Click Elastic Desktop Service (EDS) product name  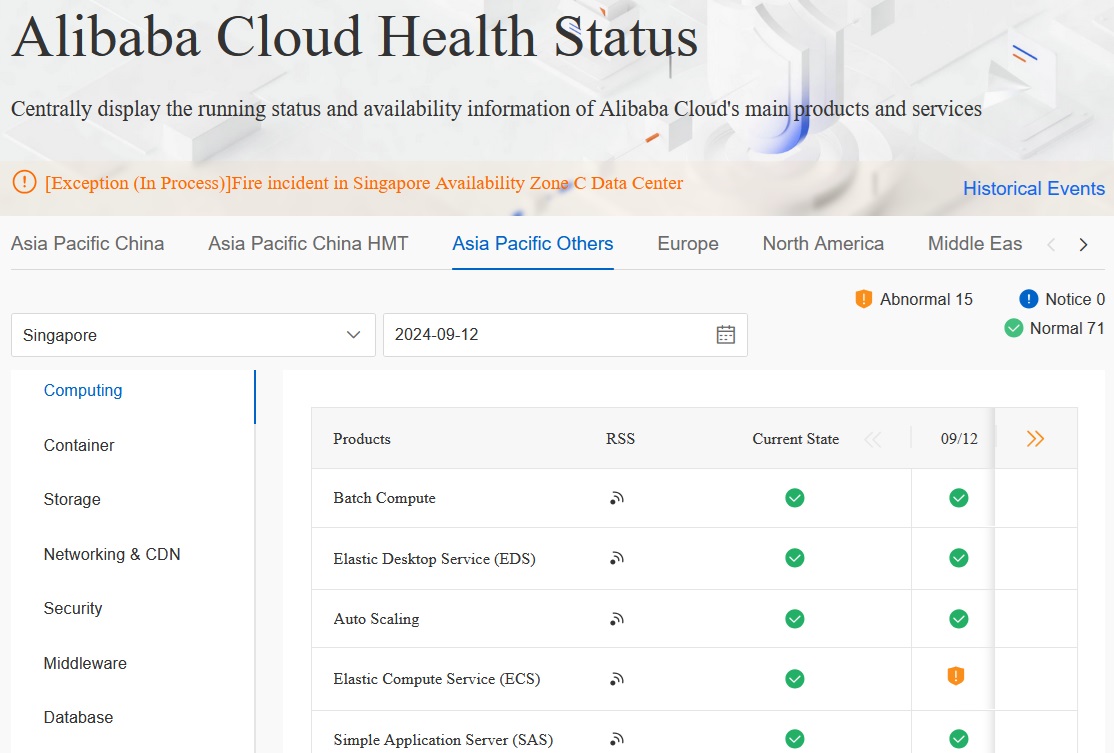tap(434, 559)
